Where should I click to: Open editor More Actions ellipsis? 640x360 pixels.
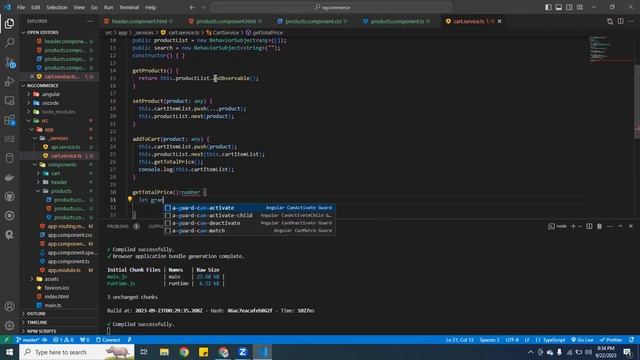click(x=631, y=21)
